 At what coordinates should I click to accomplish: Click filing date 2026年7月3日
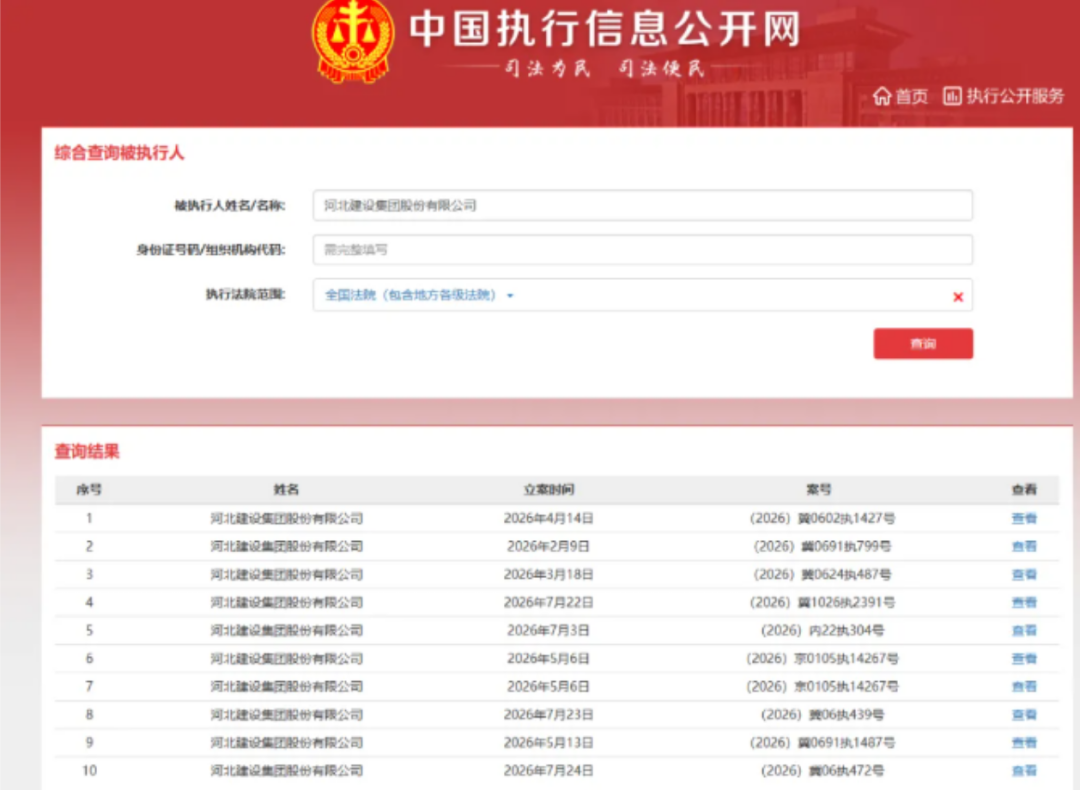pyautogui.click(x=548, y=630)
